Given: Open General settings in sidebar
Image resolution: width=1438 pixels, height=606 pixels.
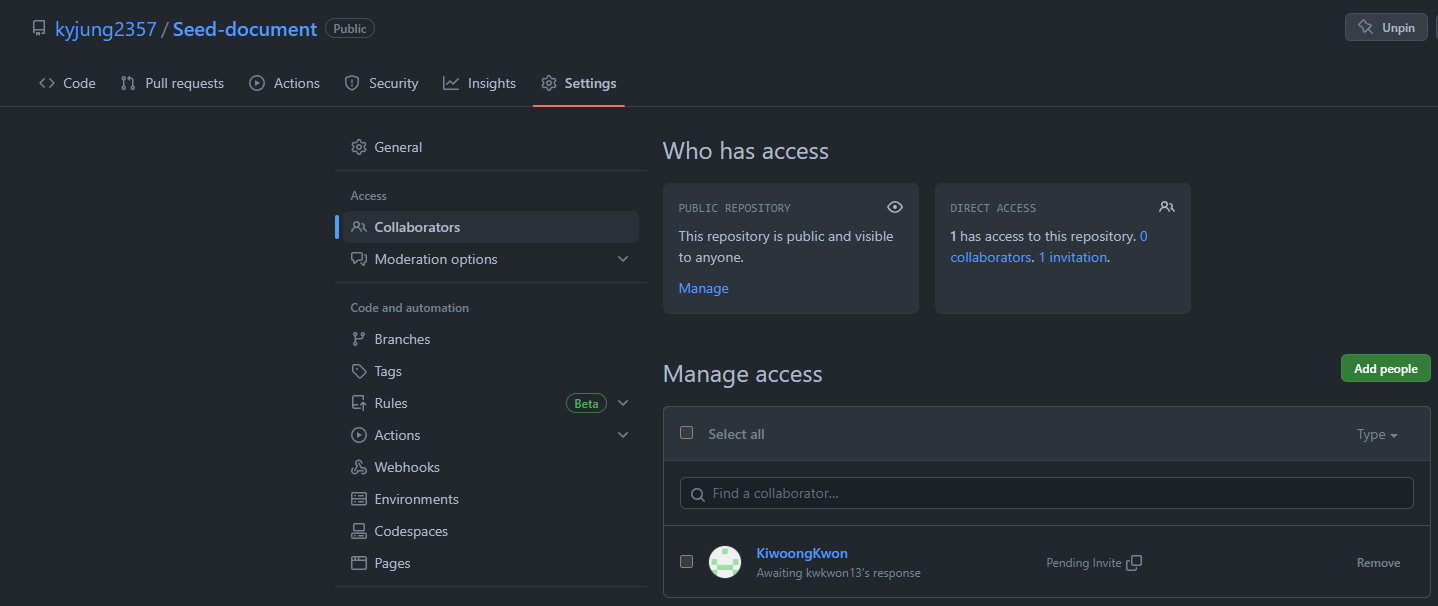Looking at the screenshot, I should point(491,147).
